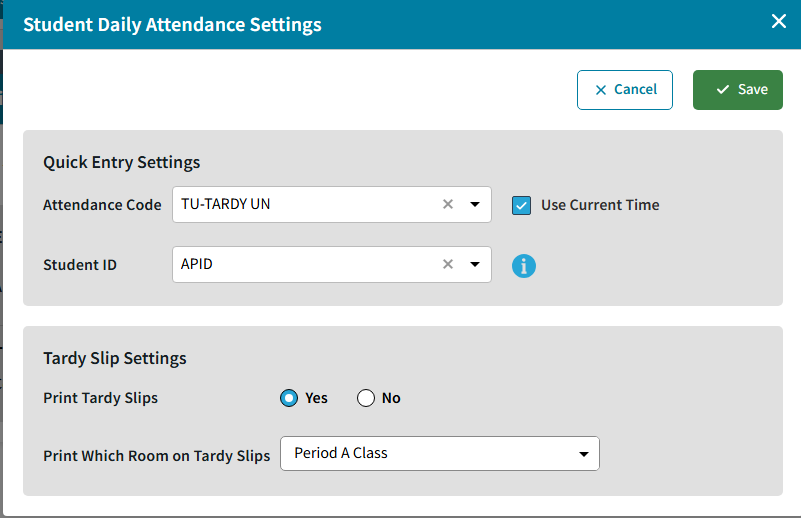Select No for Print Tardy Slips
Screen dimensions: 801x518
tap(366, 398)
